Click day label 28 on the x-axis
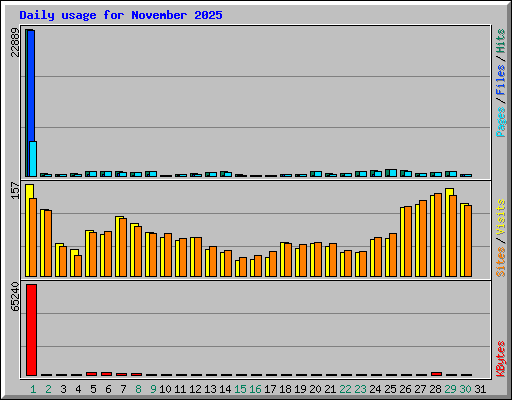Screen dimensions: 512x400 [x=435, y=389]
